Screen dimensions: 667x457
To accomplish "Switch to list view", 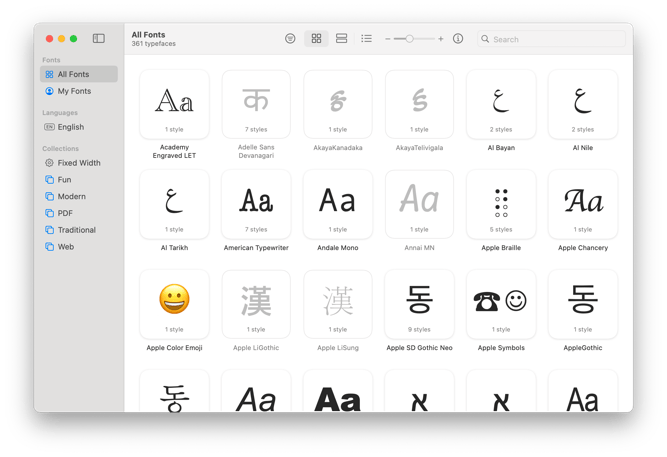I will tap(366, 39).
